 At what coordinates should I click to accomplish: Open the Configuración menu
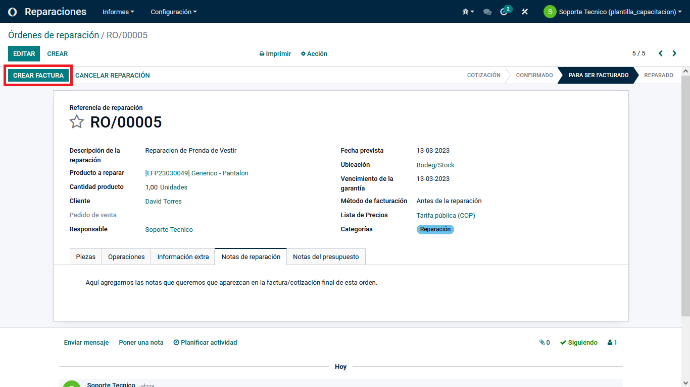(x=173, y=12)
